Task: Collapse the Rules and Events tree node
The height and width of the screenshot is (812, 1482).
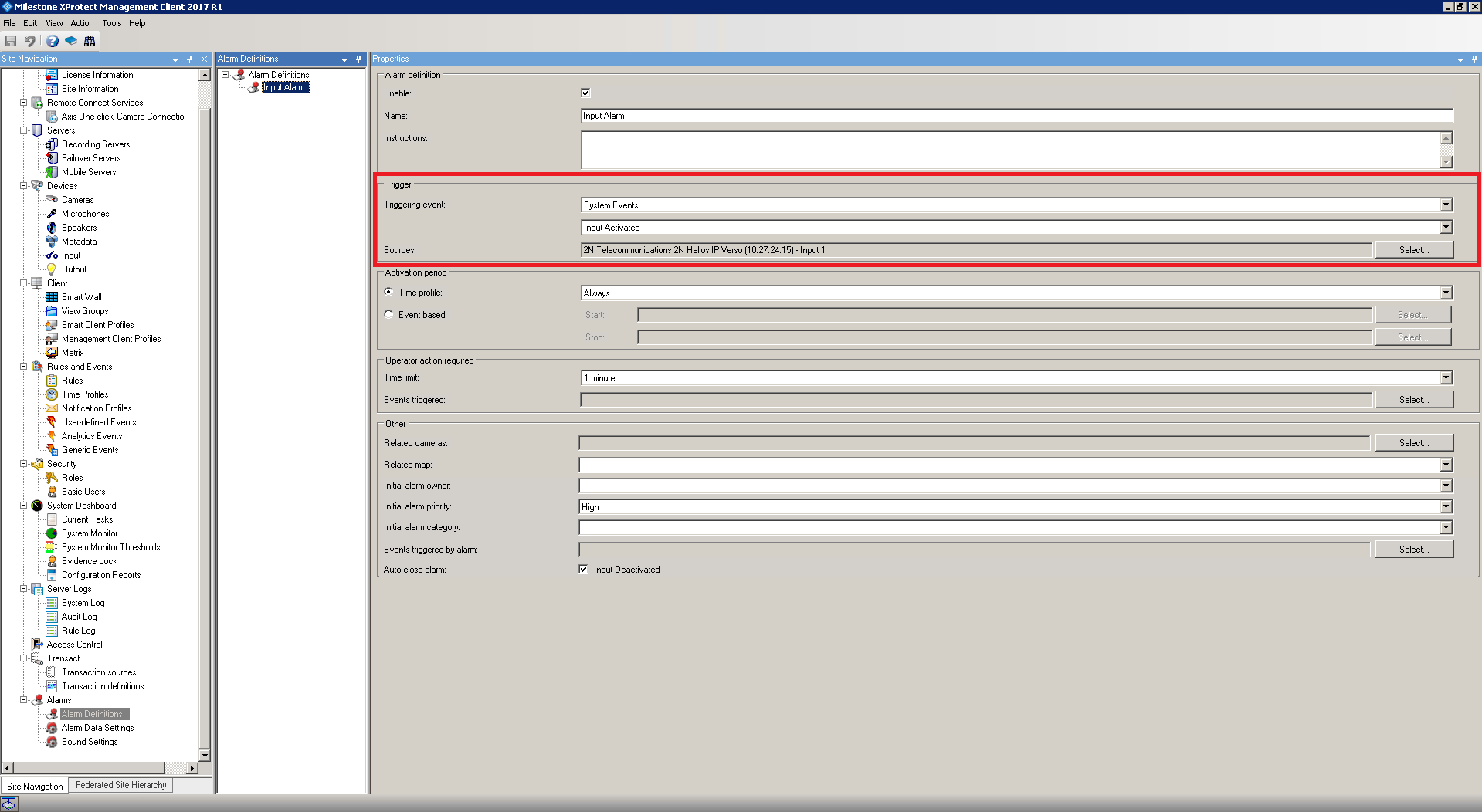Action: click(24, 367)
